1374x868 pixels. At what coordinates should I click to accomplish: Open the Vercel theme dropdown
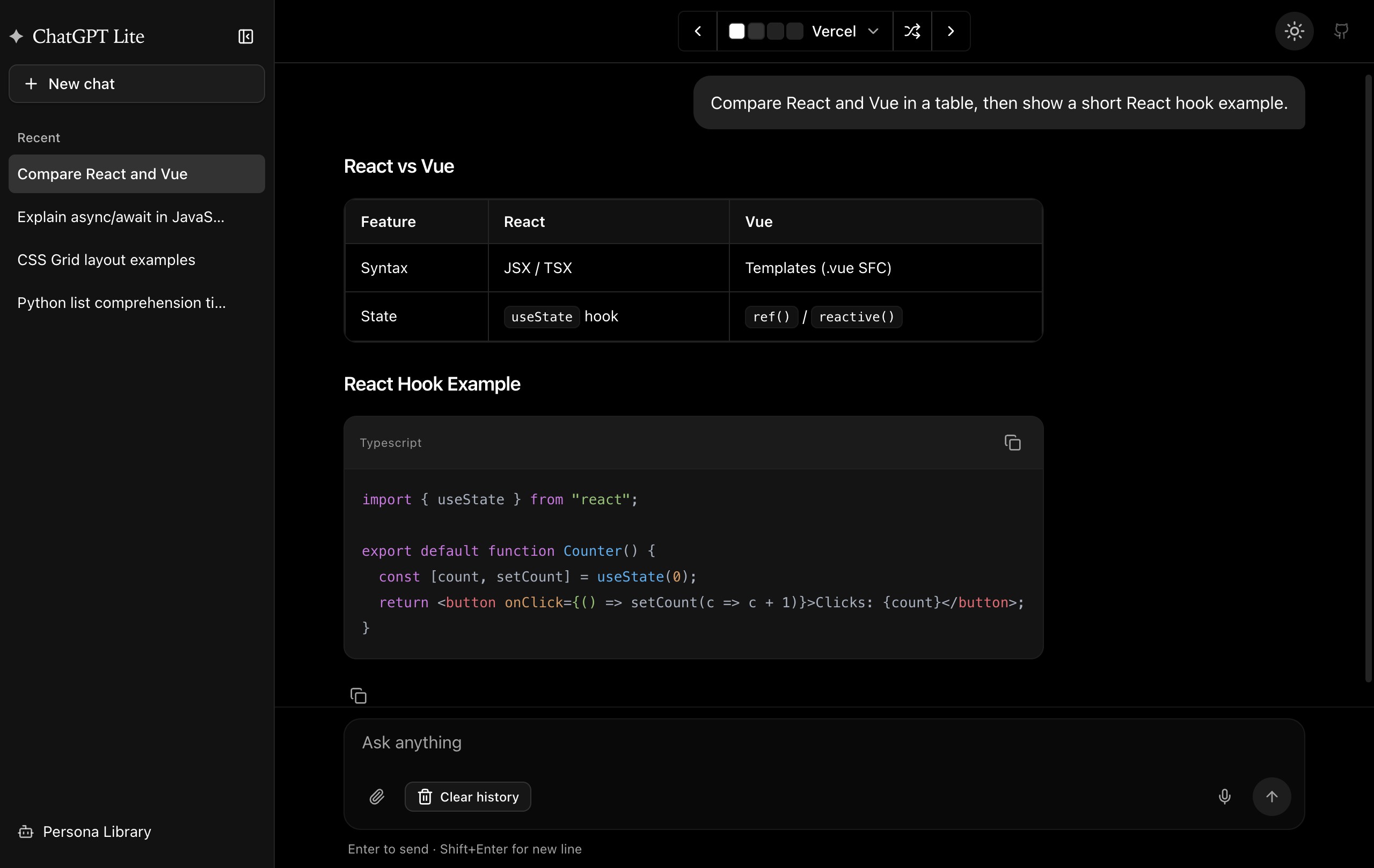tap(805, 31)
